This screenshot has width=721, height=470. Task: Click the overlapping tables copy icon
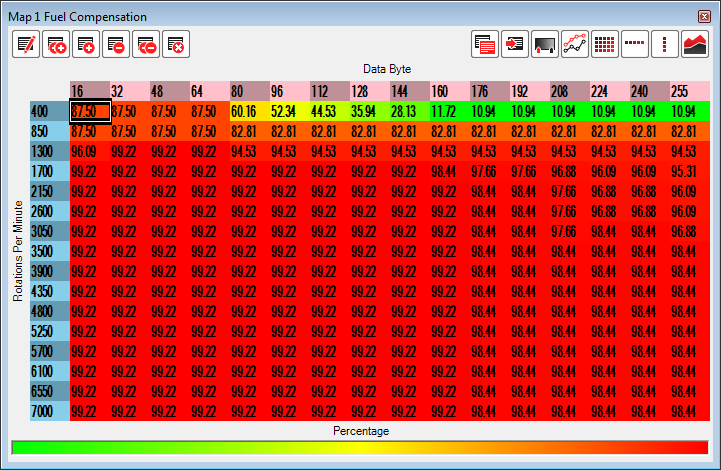pos(485,44)
